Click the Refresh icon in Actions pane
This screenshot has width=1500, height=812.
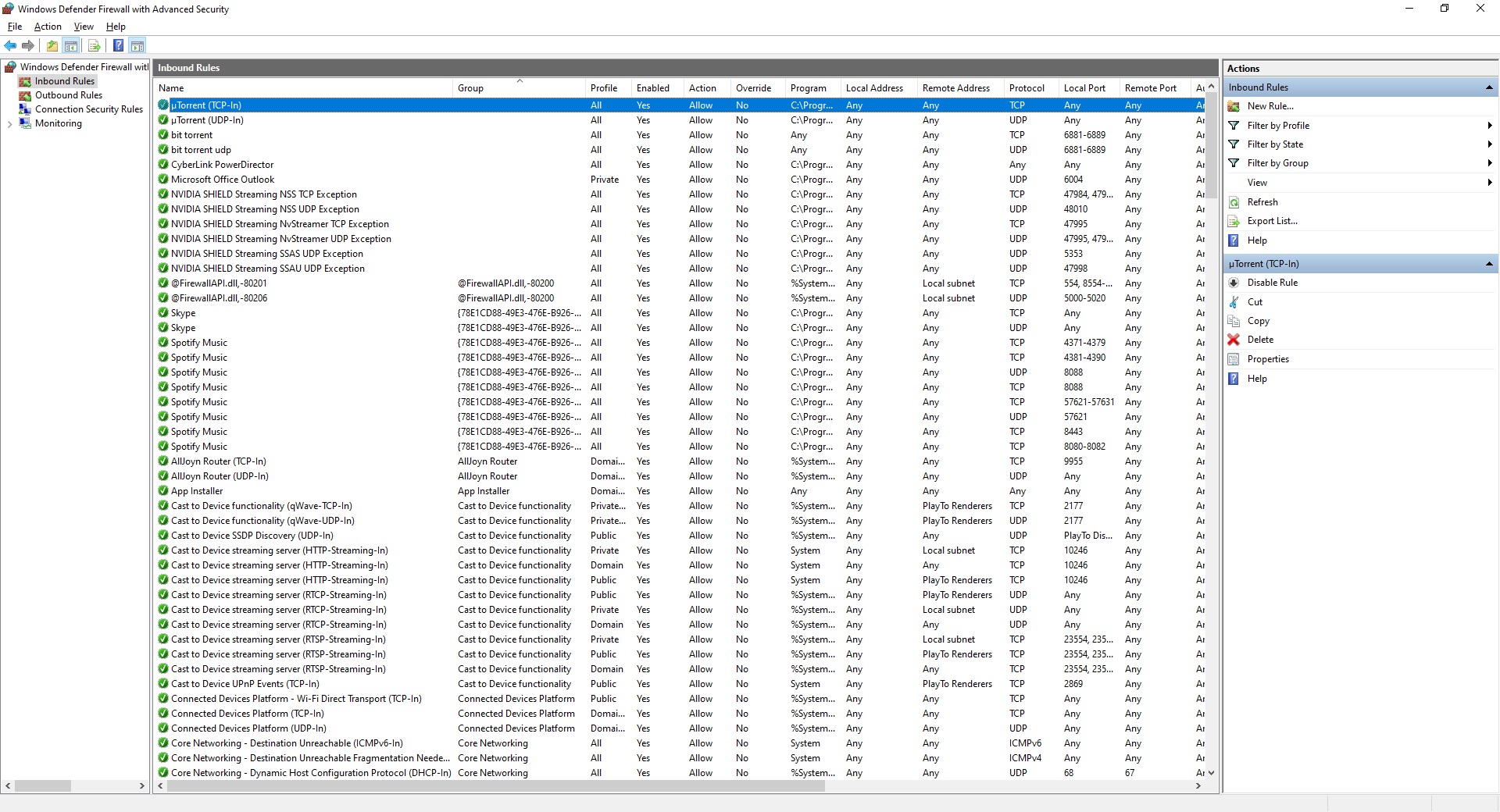pyautogui.click(x=1234, y=202)
